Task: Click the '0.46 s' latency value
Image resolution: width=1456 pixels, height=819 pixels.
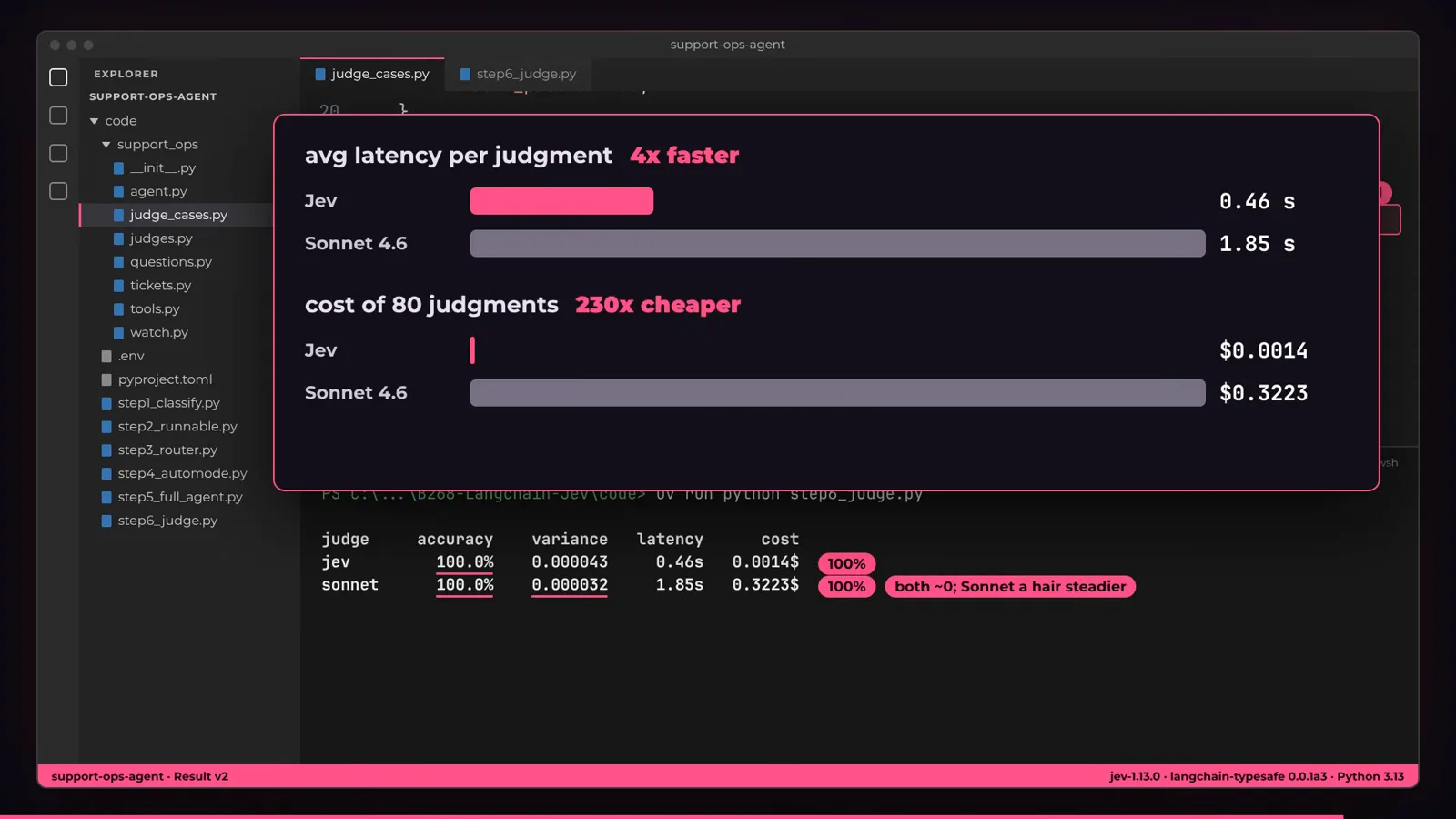Action: click(x=1257, y=202)
